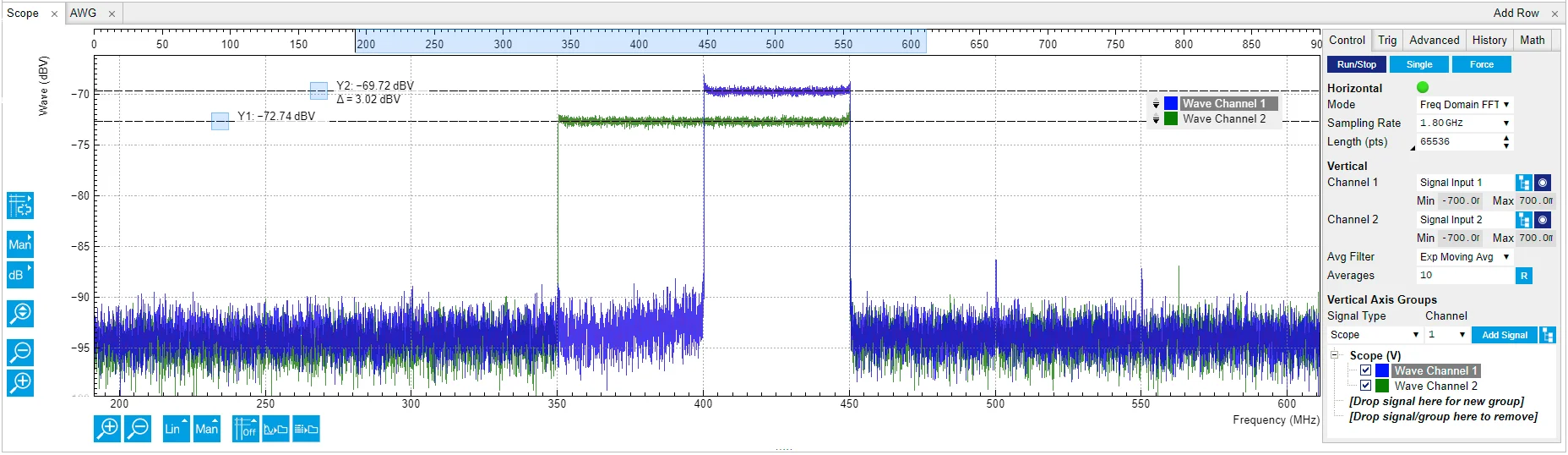Close the Add Row panel button
The image size is (1568, 455).
1554,14
